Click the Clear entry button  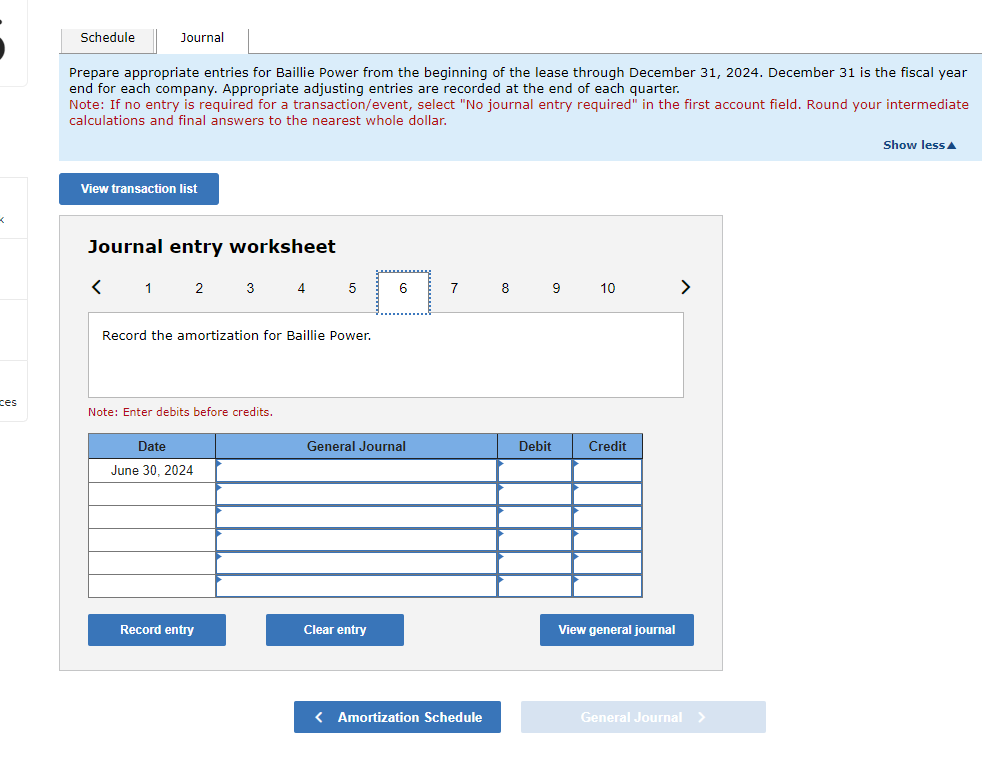click(x=334, y=629)
